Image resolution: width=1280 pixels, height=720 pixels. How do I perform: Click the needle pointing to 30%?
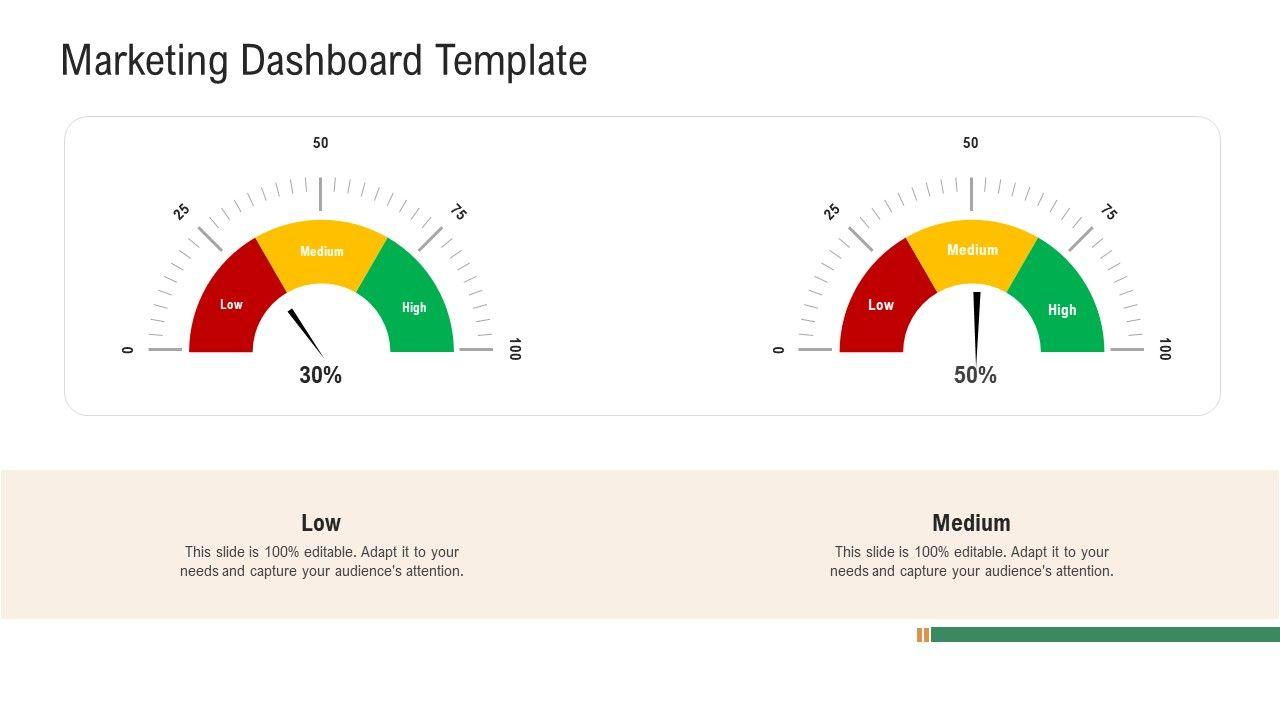click(305, 332)
